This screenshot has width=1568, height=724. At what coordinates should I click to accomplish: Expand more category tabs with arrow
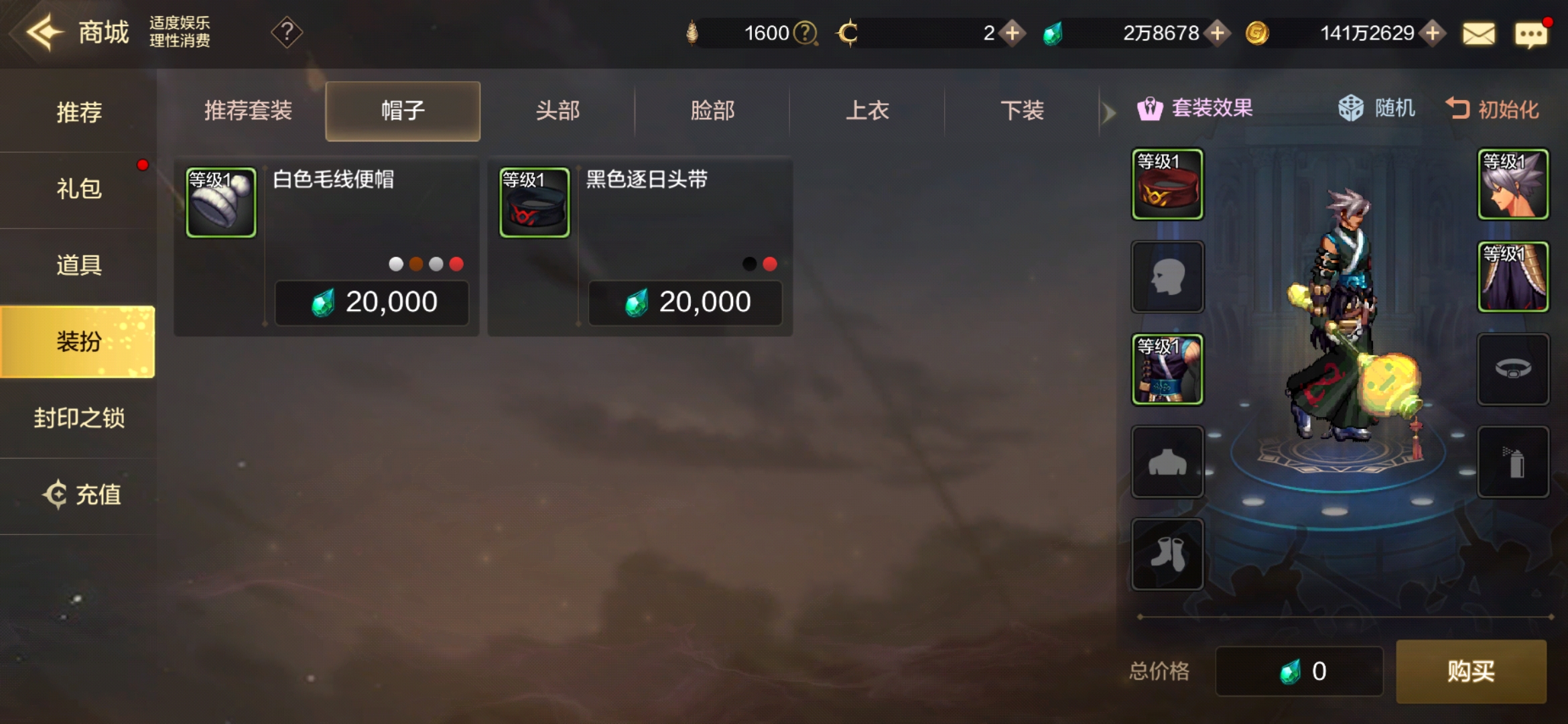pos(1109,112)
